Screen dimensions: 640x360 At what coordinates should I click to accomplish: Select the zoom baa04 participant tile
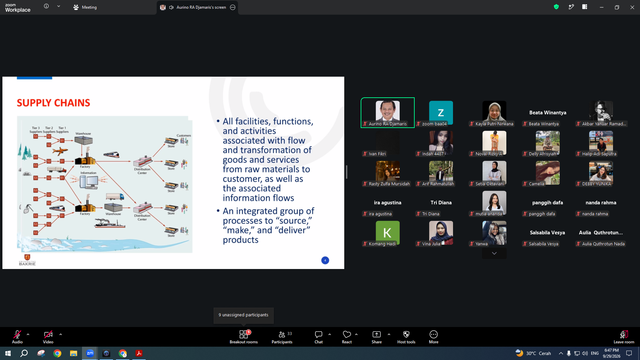[441, 113]
